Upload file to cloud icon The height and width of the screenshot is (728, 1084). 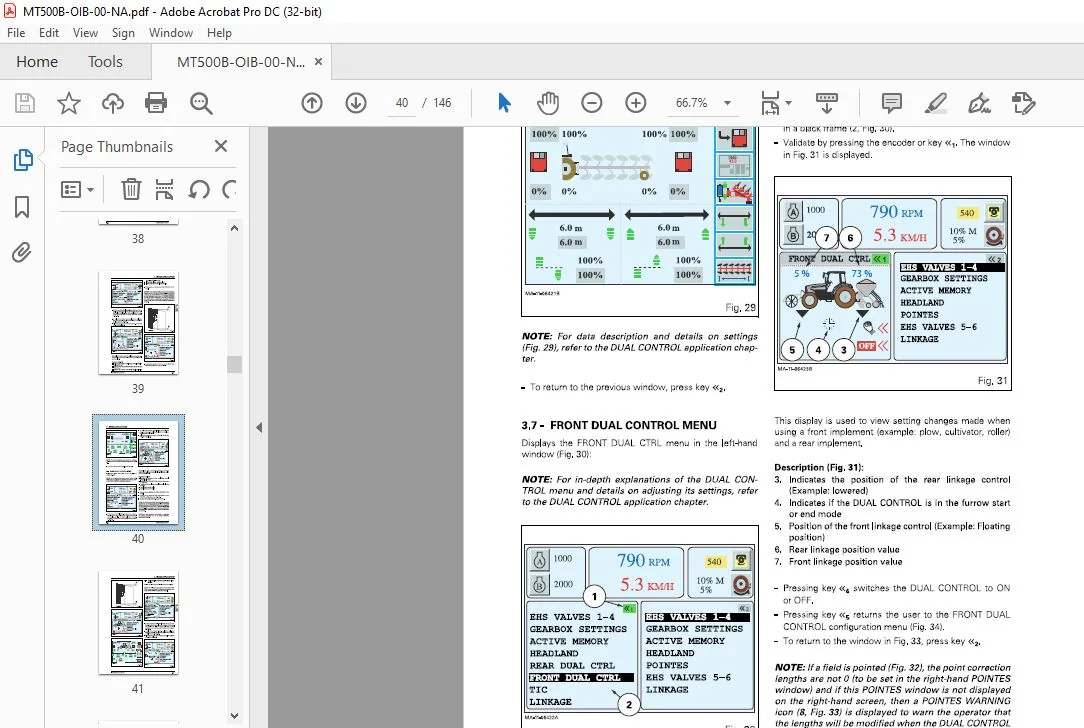[113, 103]
